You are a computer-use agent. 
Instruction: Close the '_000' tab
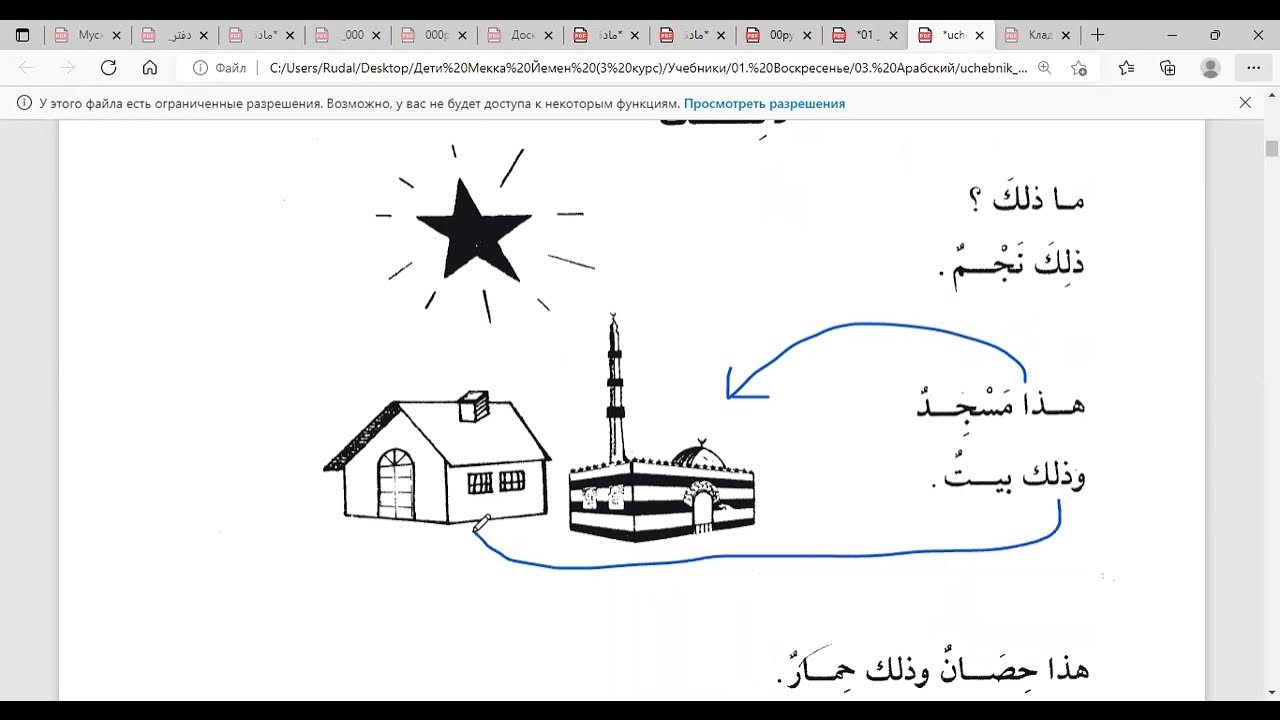[x=377, y=35]
